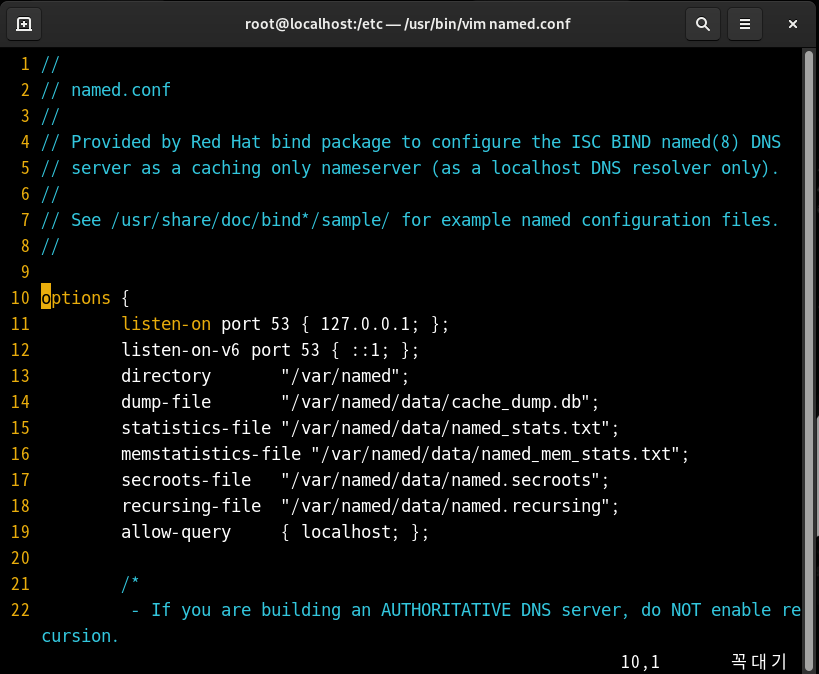Screen dimensions: 819x674
Task: Click line number 20 in the gutter
Action: (20, 558)
